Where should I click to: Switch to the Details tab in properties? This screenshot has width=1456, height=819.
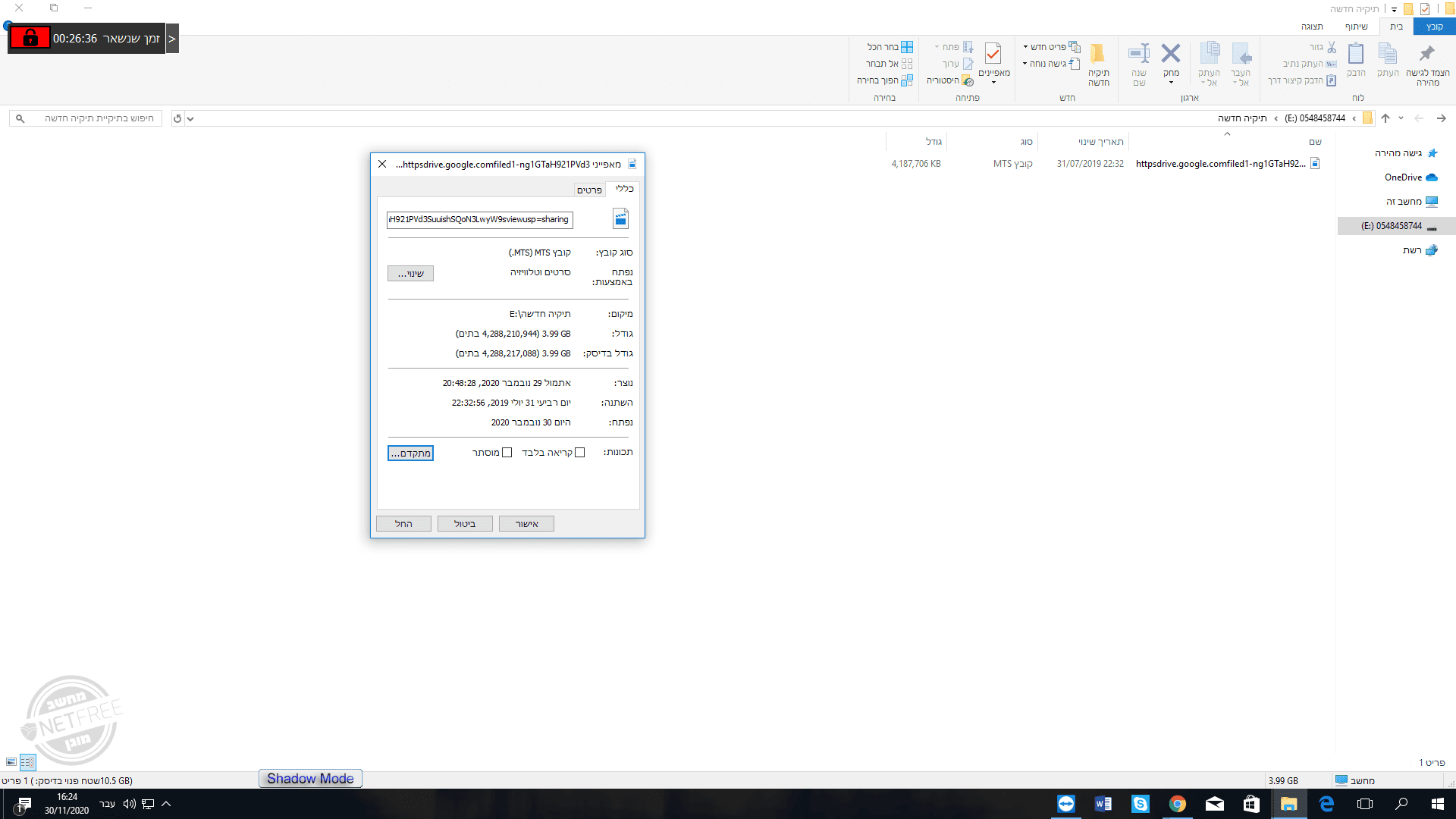(x=589, y=190)
